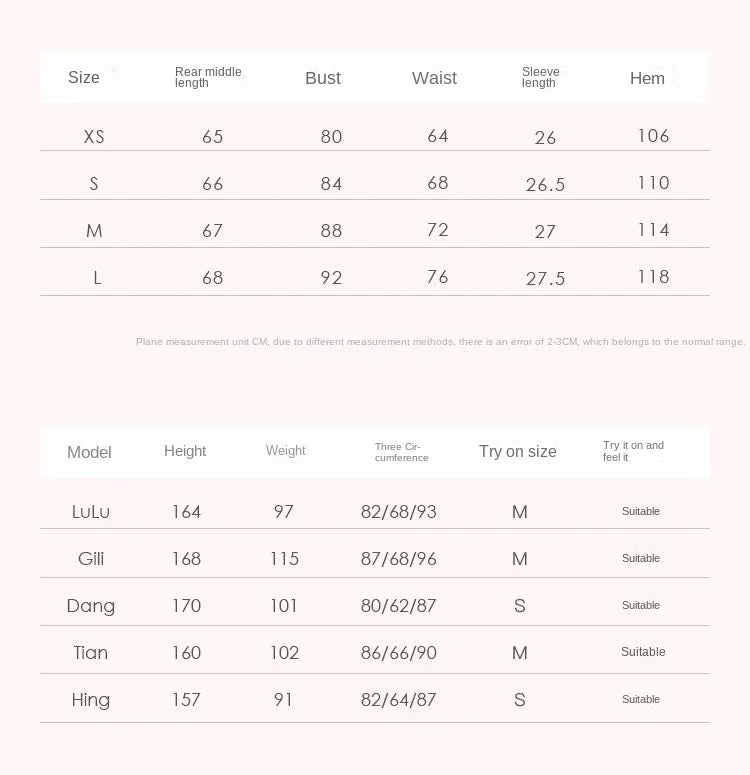
Task: Click the model name Gili
Action: coord(91,559)
